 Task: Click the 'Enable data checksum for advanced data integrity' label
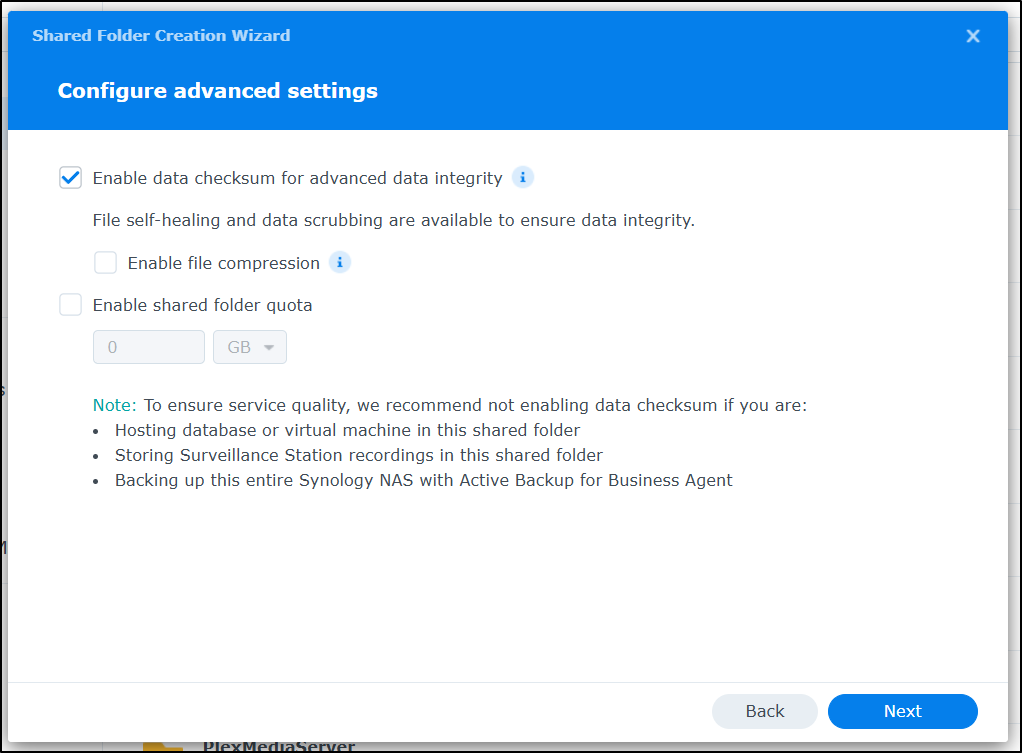[x=298, y=178]
